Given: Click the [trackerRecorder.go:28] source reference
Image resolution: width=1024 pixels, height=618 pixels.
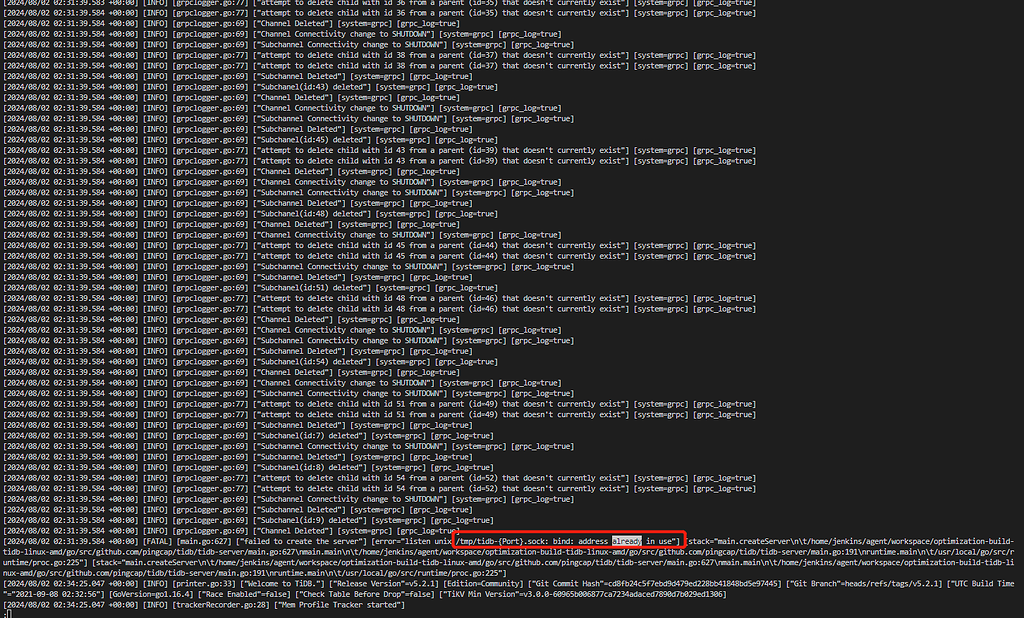Looking at the screenshot, I should click(209, 604).
